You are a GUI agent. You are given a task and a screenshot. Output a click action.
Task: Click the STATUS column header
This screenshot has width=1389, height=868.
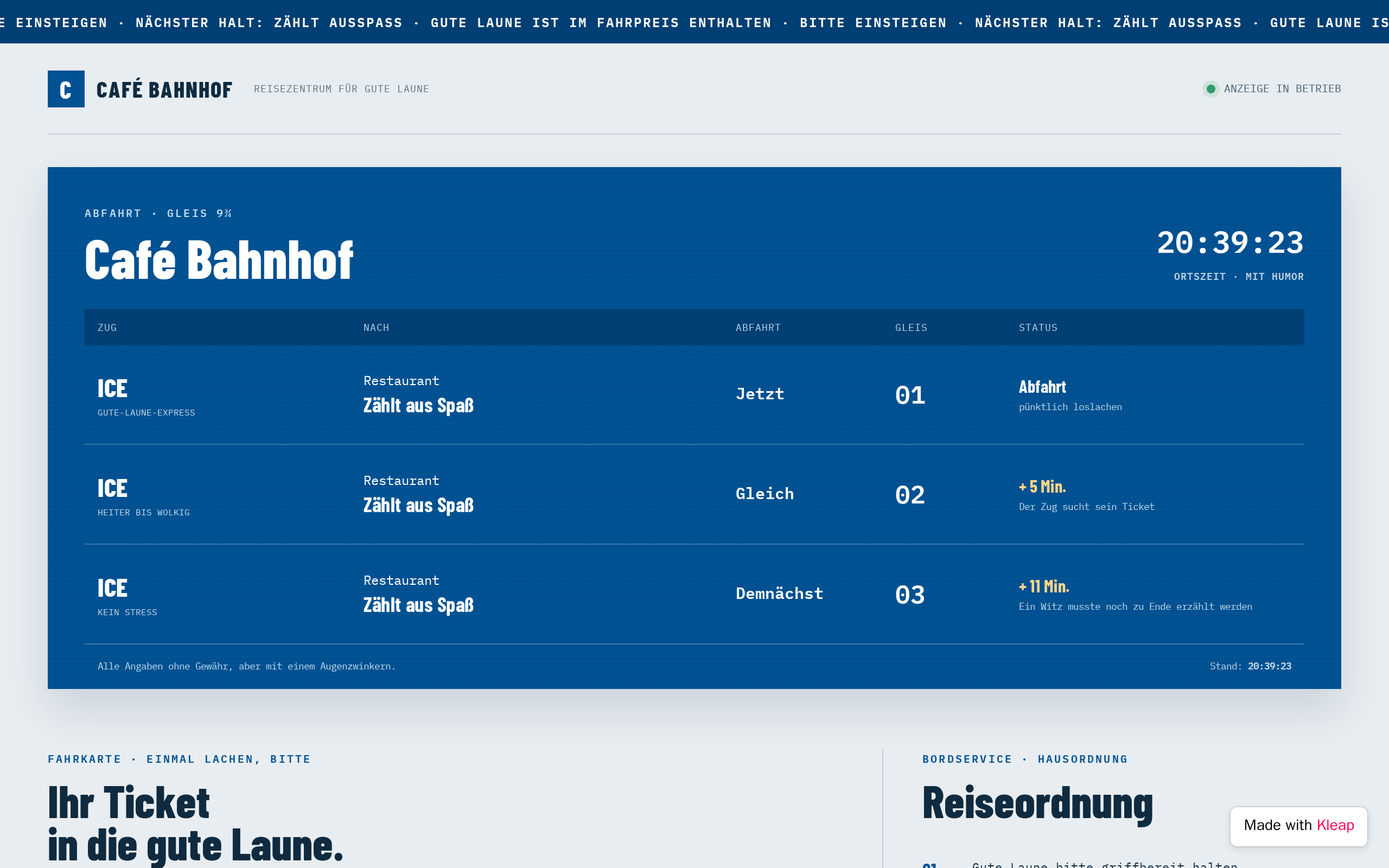(1038, 328)
